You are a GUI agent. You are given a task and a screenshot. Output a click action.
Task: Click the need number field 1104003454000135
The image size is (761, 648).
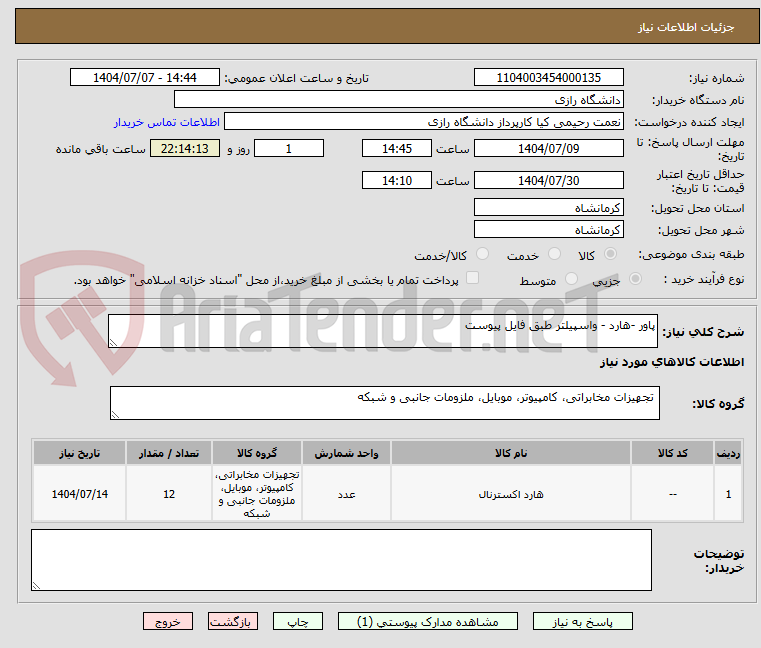tap(548, 78)
